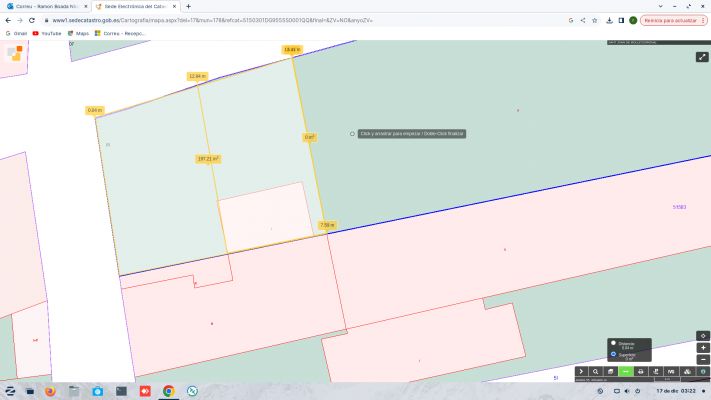Open the YouTube bookmark
711x400 pixels.
pyautogui.click(x=46, y=33)
